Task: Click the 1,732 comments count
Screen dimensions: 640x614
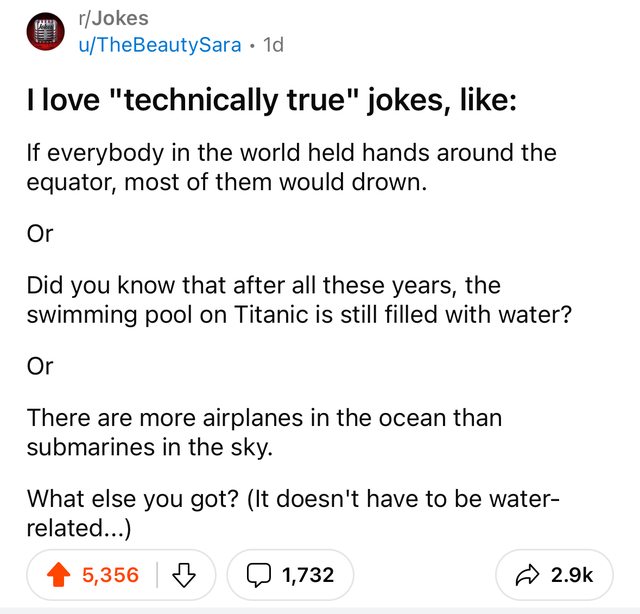Action: [308, 575]
